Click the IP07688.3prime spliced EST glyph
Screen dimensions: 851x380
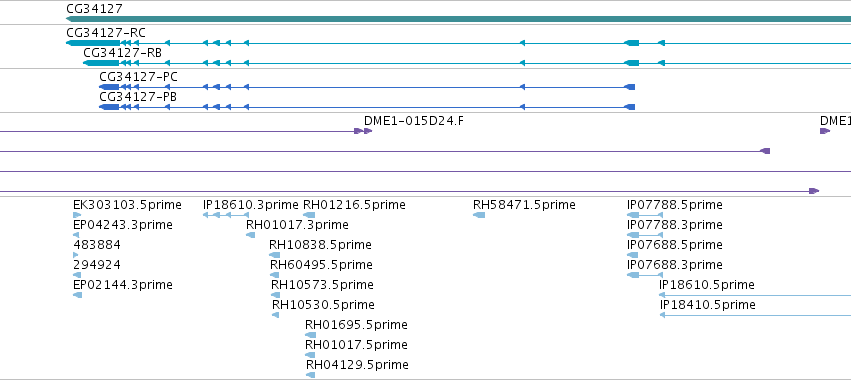point(645,275)
